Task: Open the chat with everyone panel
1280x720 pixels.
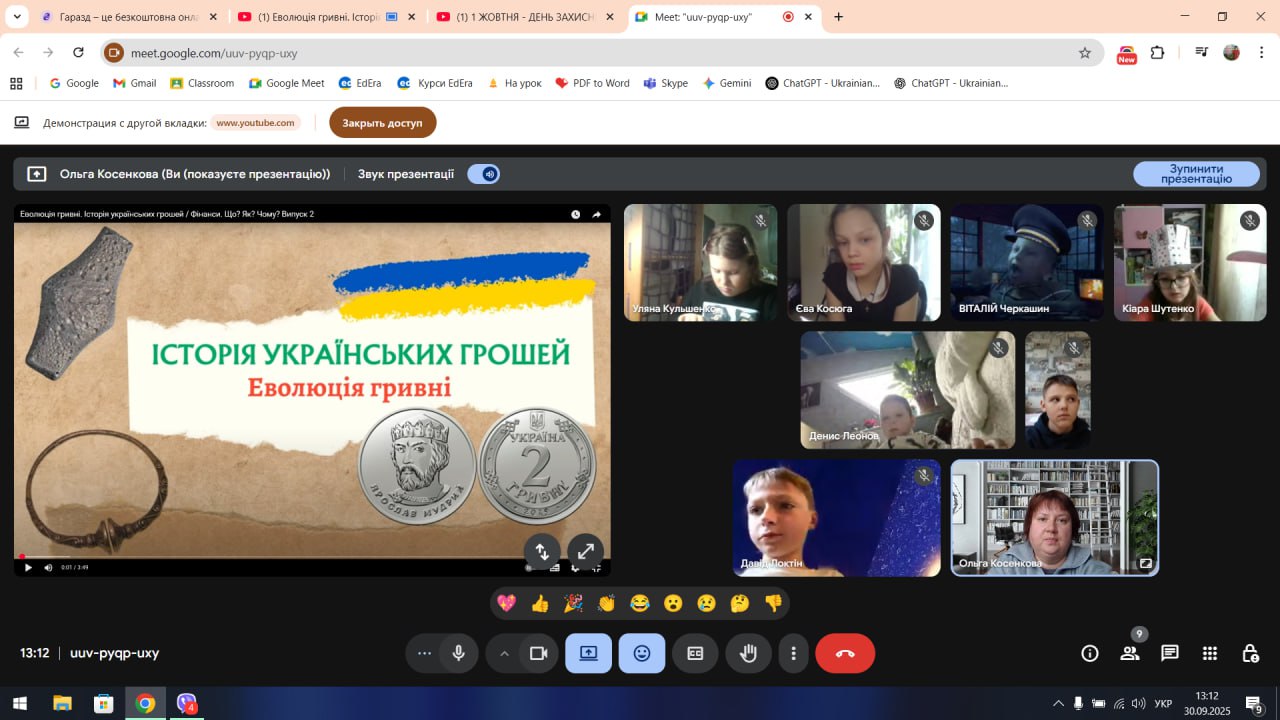Action: coord(1170,653)
